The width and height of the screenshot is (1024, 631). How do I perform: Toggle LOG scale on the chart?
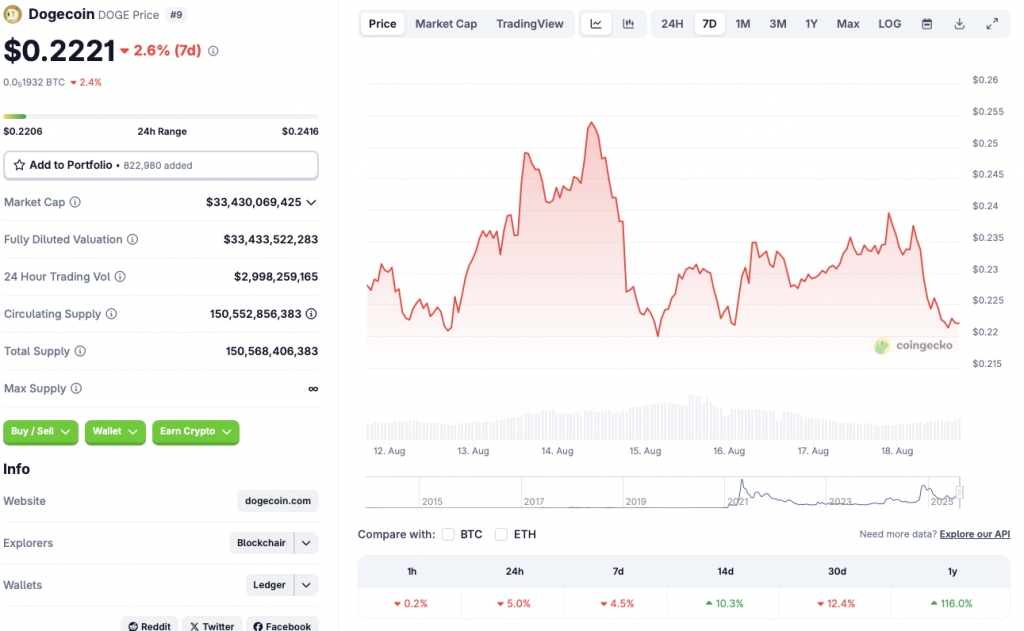(x=889, y=23)
